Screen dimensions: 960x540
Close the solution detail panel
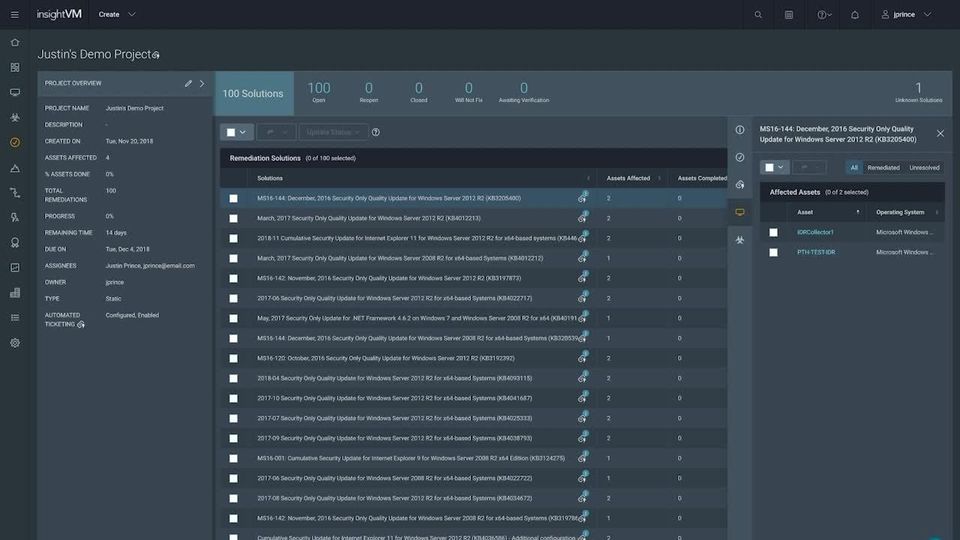click(x=940, y=133)
